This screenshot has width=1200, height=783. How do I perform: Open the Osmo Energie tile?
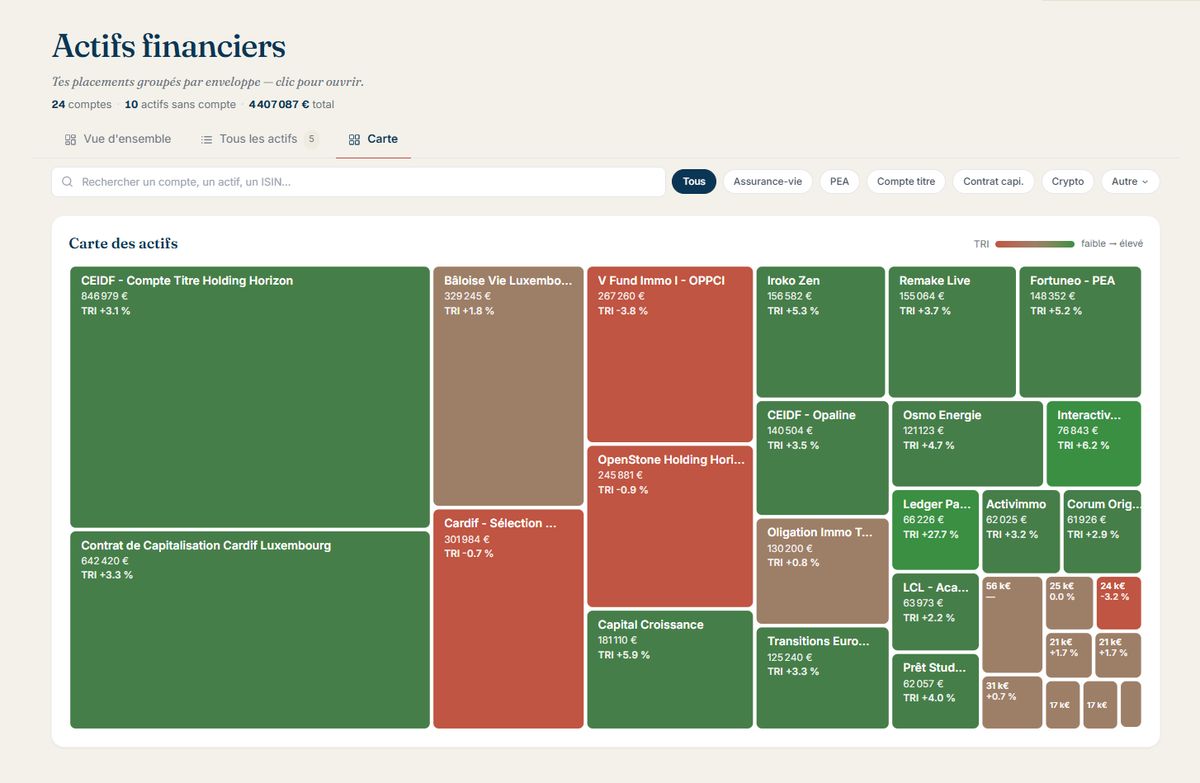pyautogui.click(x=967, y=444)
